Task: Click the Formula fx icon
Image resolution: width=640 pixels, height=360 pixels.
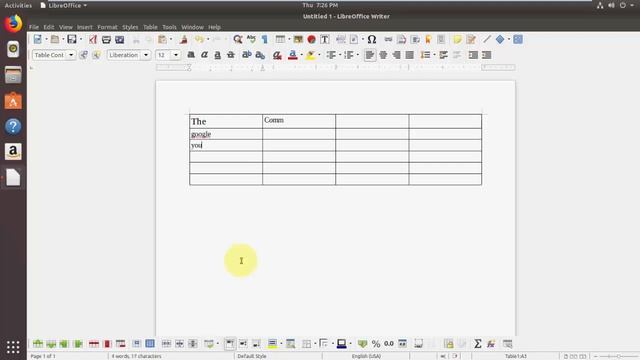Action: pos(491,344)
